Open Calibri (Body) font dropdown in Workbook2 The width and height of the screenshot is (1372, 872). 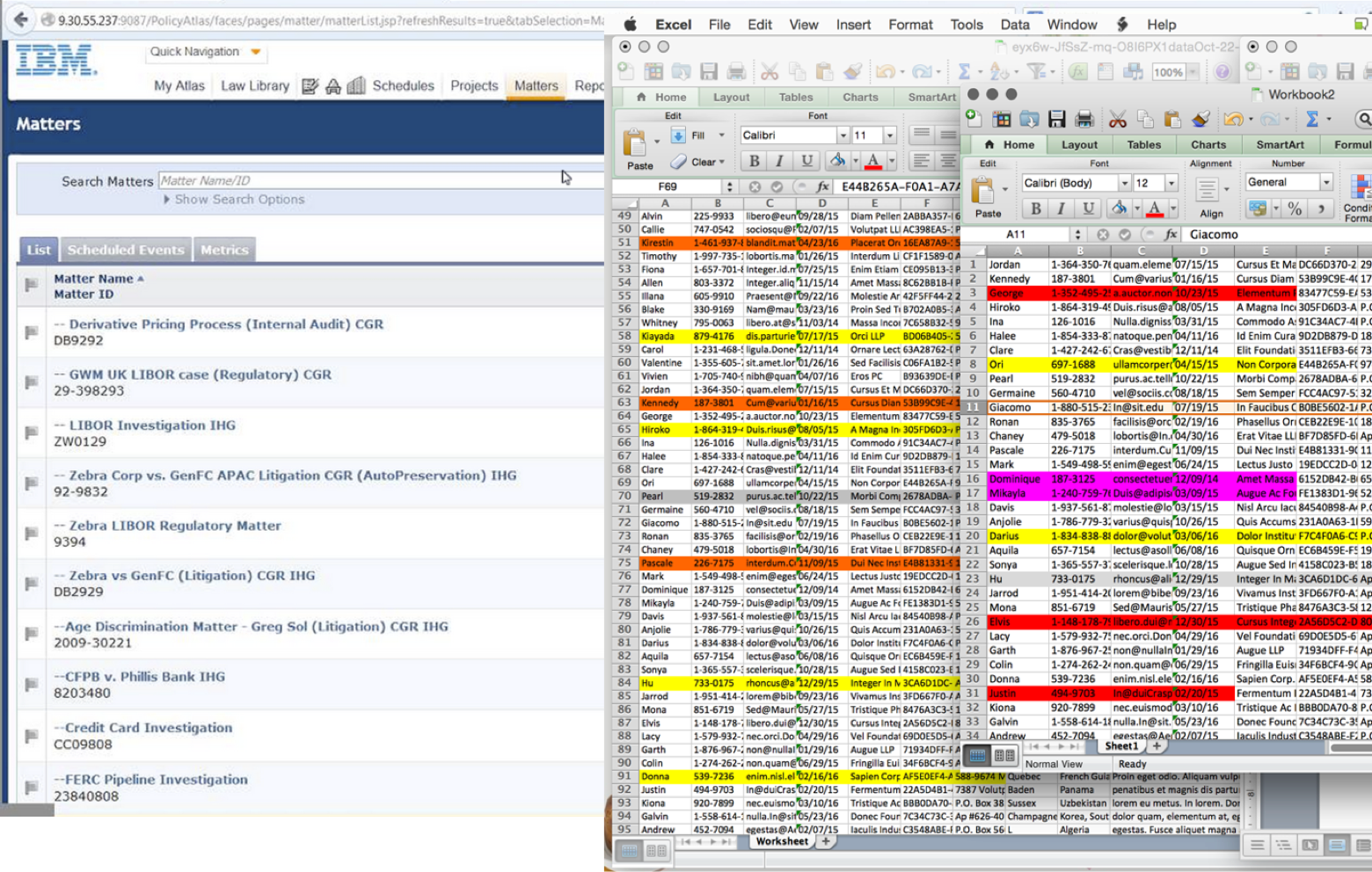click(1124, 183)
